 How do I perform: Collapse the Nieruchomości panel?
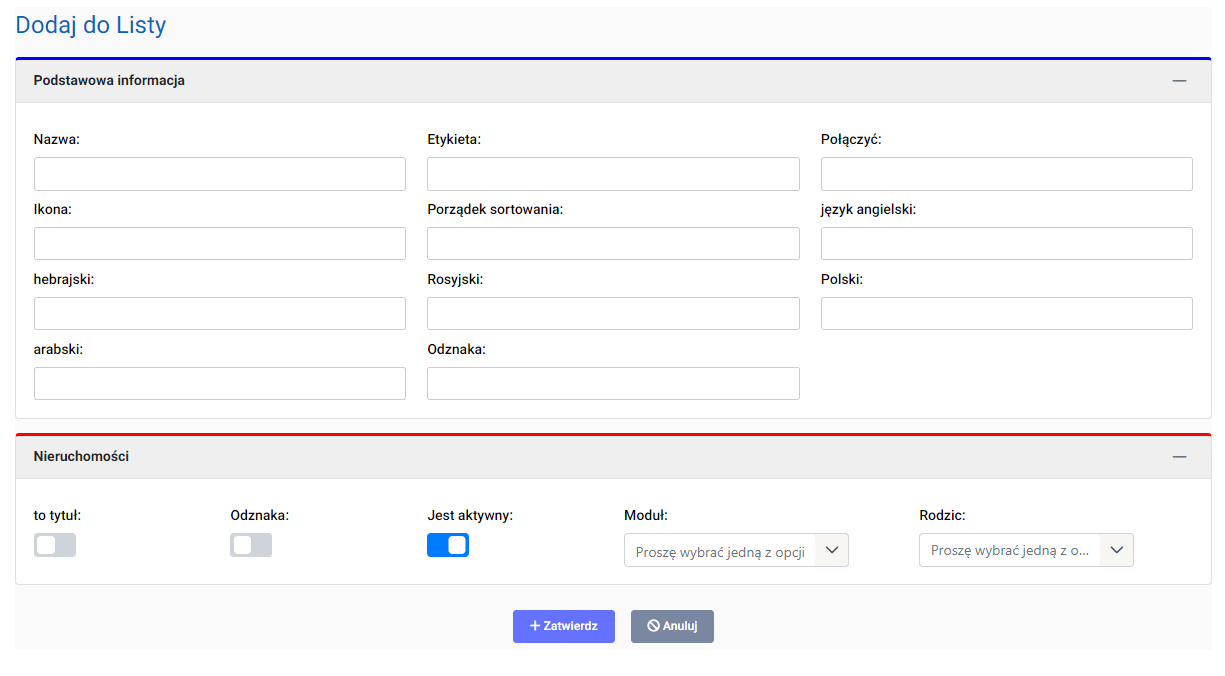(1179, 457)
